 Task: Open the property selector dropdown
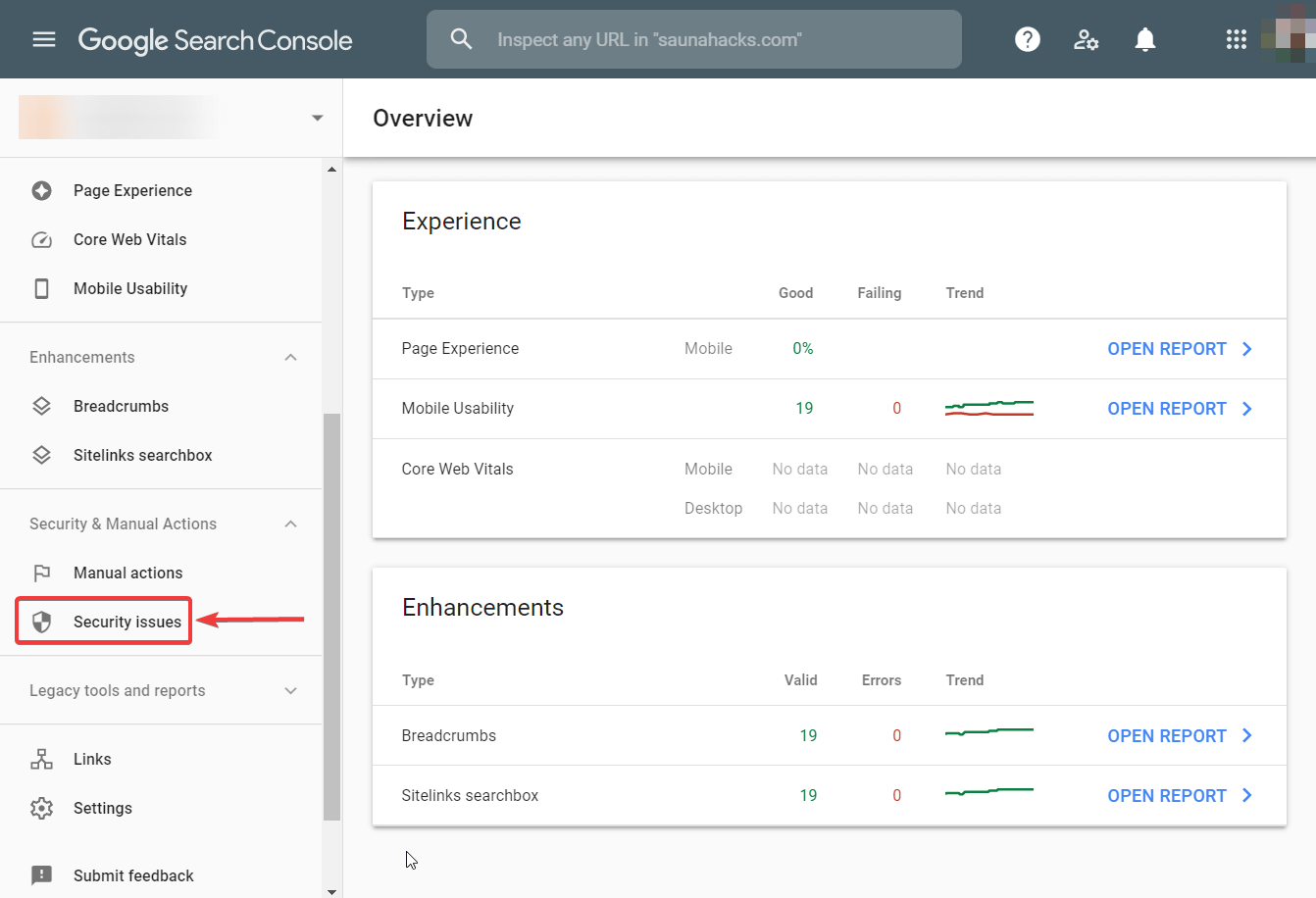(316, 117)
